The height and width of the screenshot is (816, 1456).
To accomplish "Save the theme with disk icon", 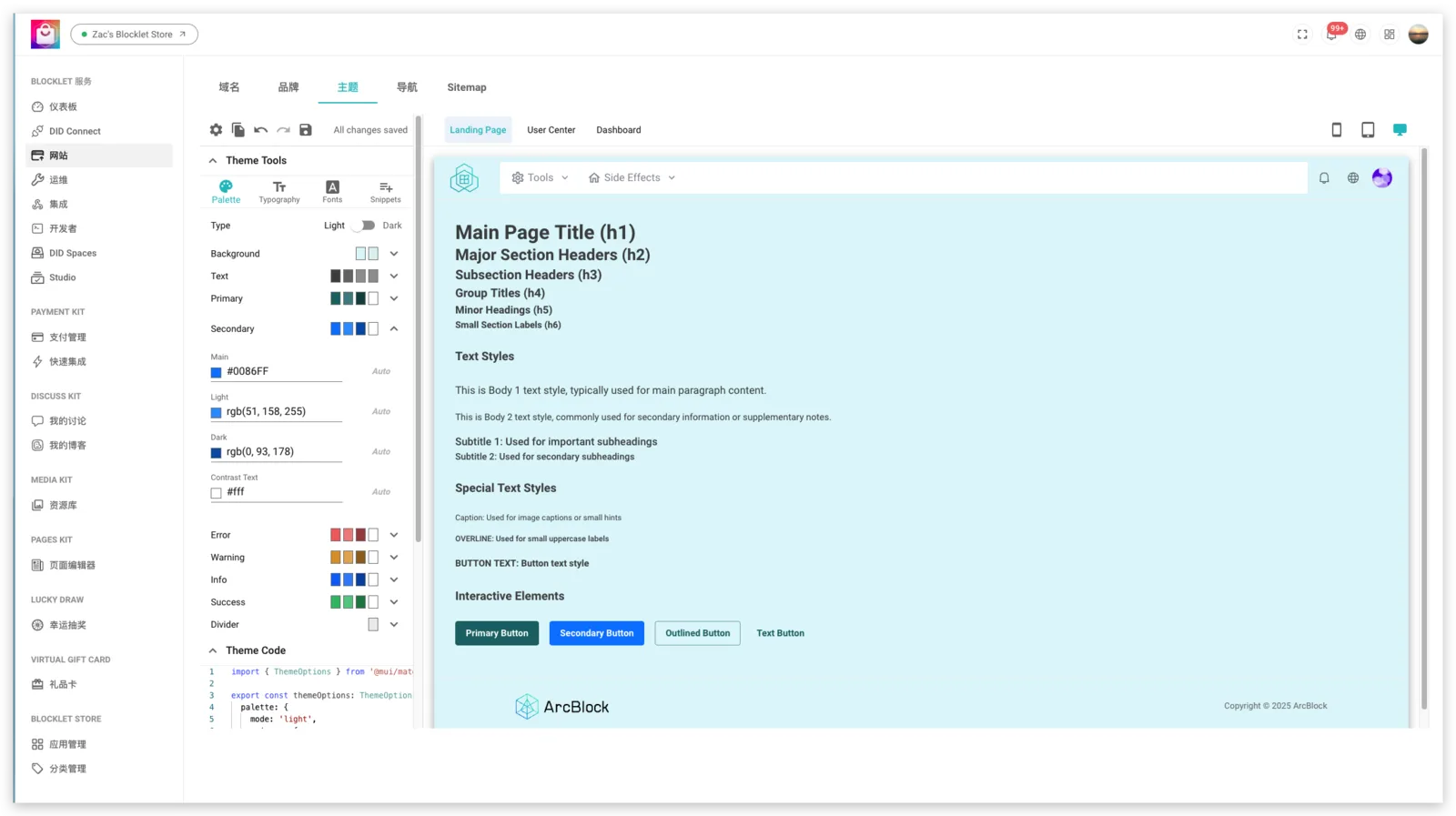I will coord(306,130).
